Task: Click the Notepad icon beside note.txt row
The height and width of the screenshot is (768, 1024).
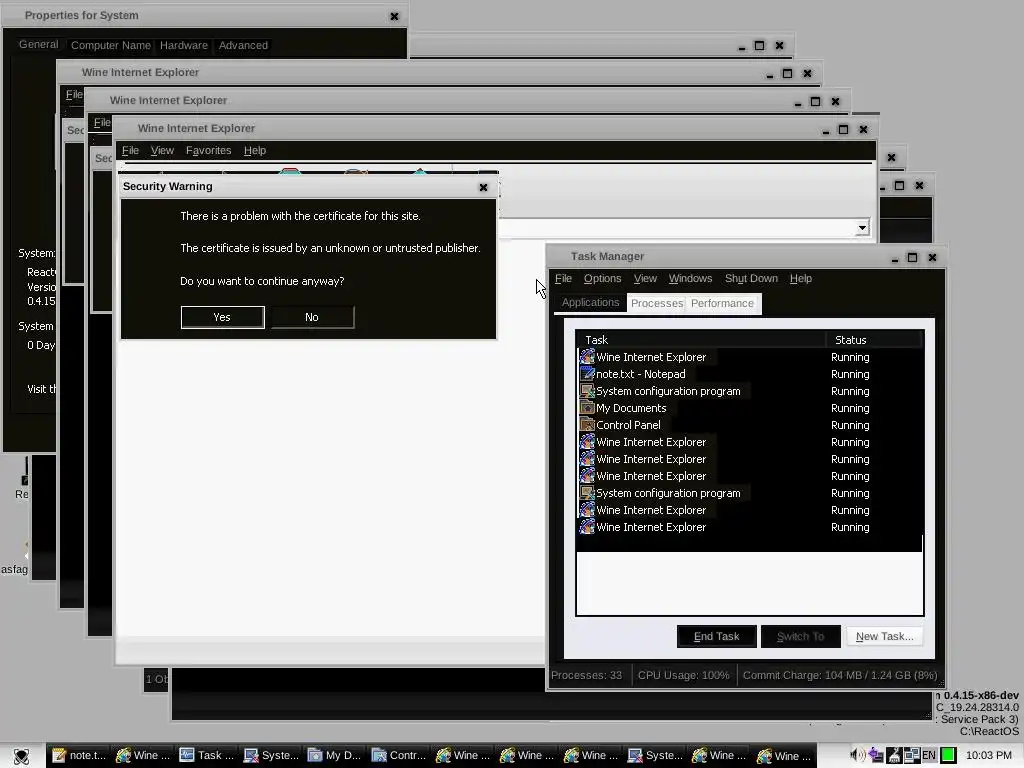Action: (x=587, y=374)
